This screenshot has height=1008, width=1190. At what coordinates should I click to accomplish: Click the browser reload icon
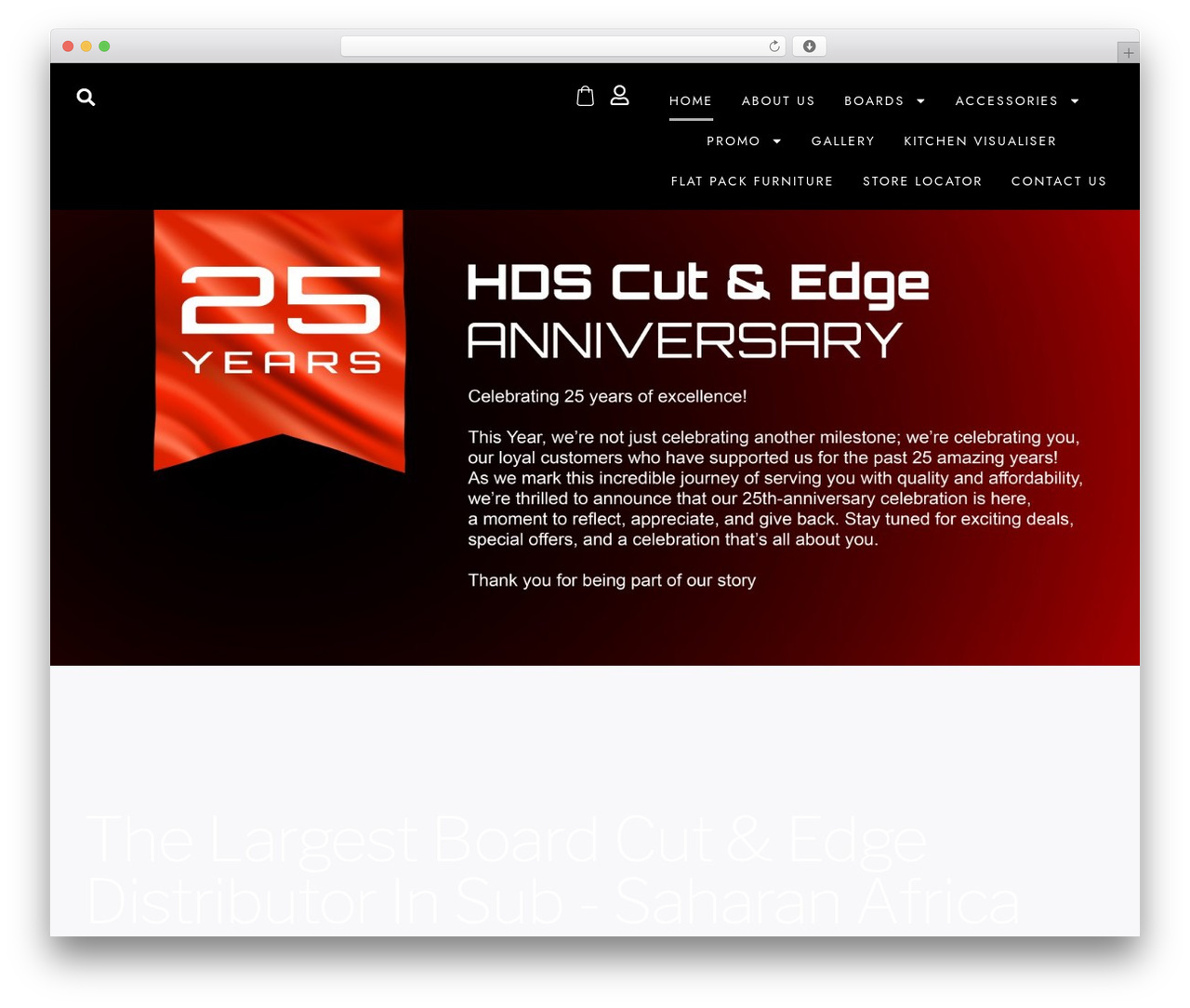tap(774, 46)
